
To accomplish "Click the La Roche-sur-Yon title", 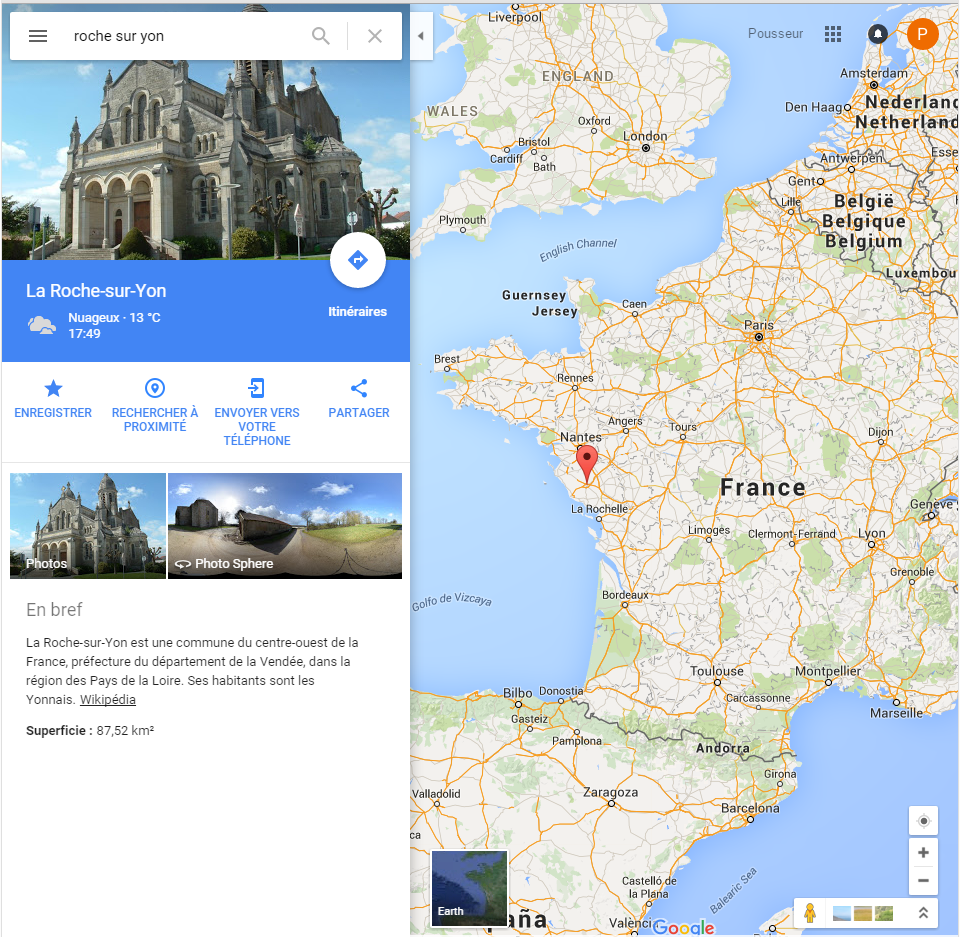I will [x=96, y=291].
